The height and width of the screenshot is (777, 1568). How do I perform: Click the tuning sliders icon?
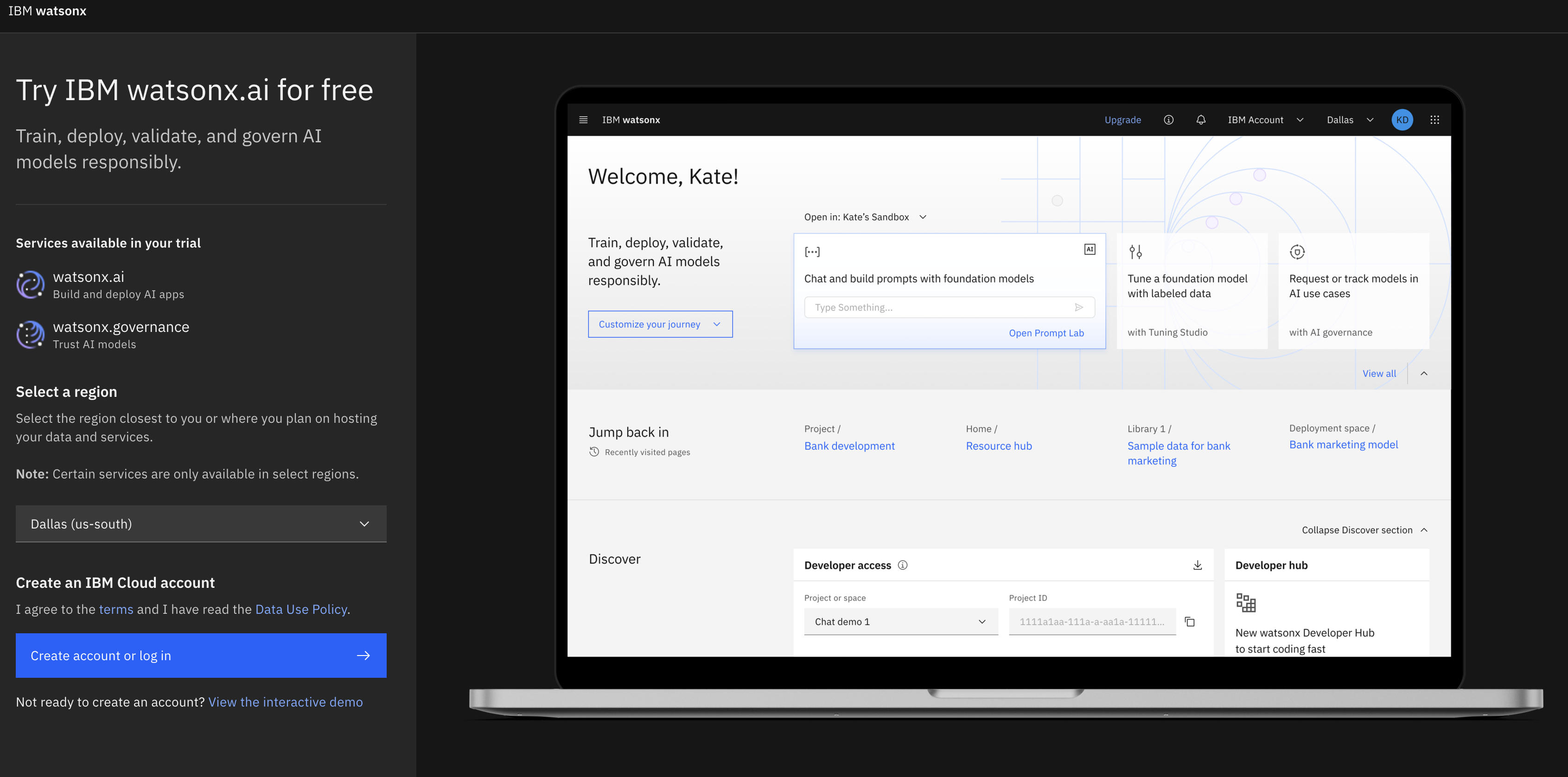point(1135,252)
